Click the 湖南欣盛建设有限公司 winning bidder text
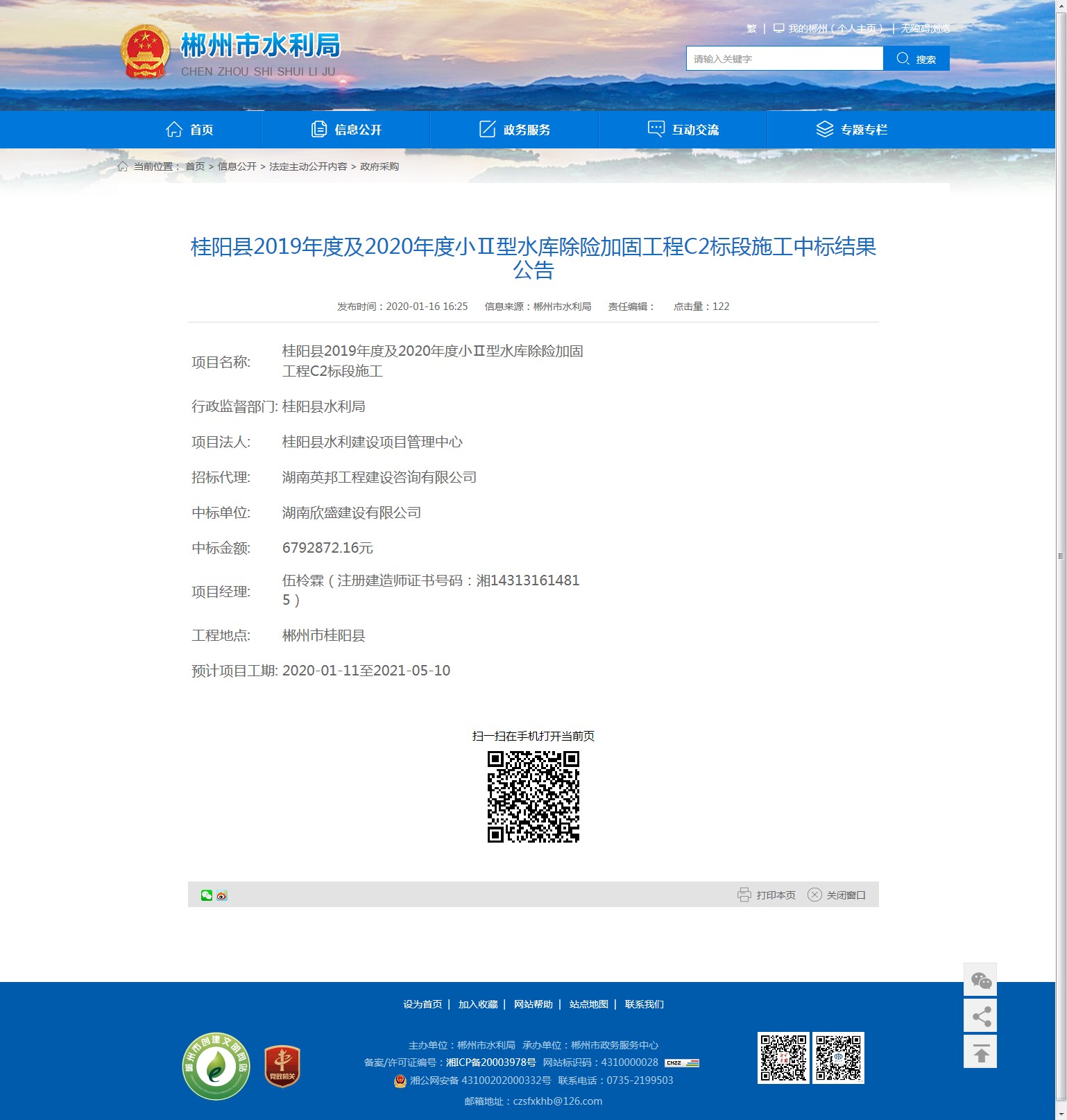 [x=352, y=512]
